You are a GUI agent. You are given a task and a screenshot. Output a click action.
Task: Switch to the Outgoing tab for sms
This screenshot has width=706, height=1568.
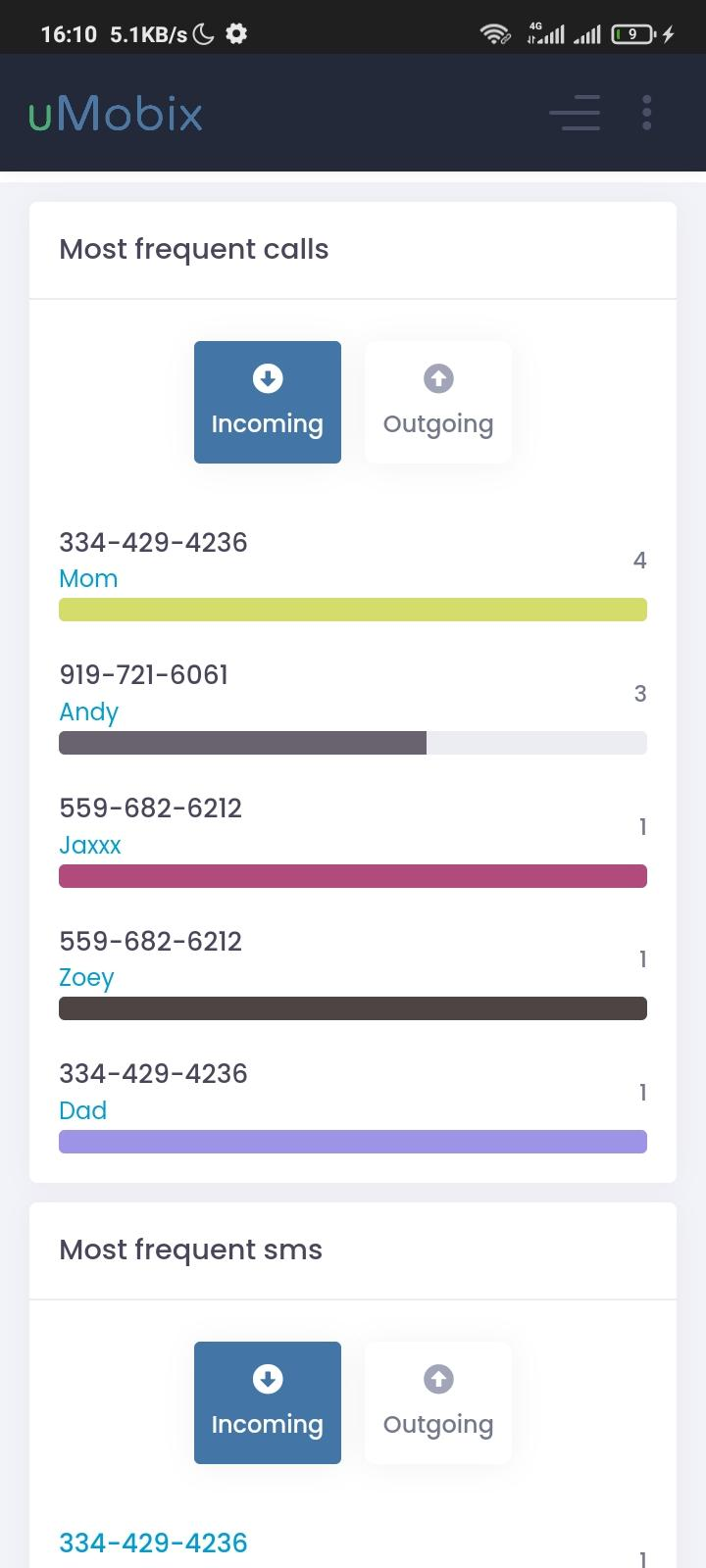point(437,1402)
